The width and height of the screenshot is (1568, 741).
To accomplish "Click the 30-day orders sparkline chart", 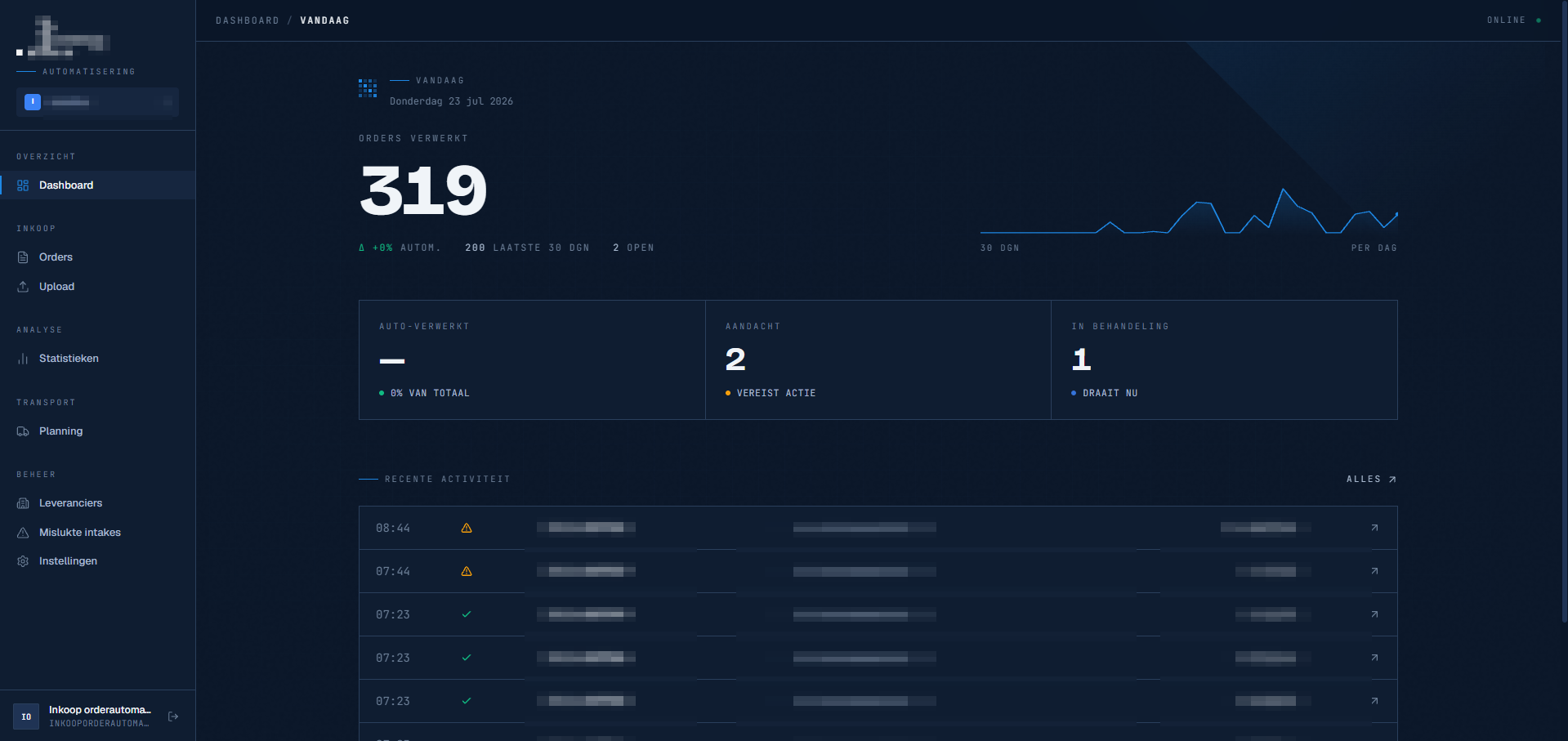I will coord(1189,212).
